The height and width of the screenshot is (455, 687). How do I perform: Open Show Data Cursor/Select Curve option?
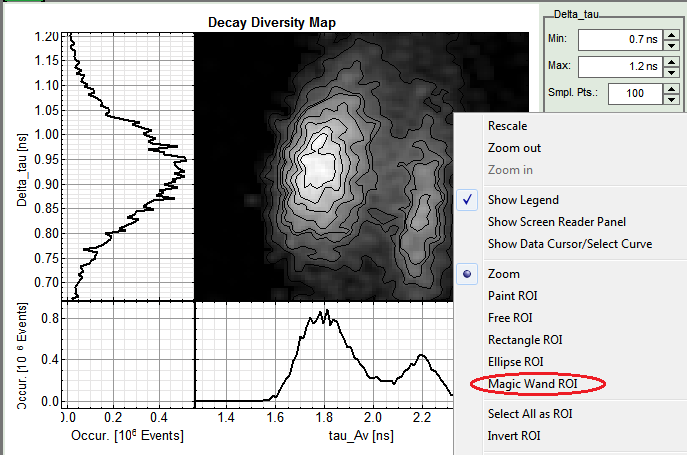pos(569,244)
